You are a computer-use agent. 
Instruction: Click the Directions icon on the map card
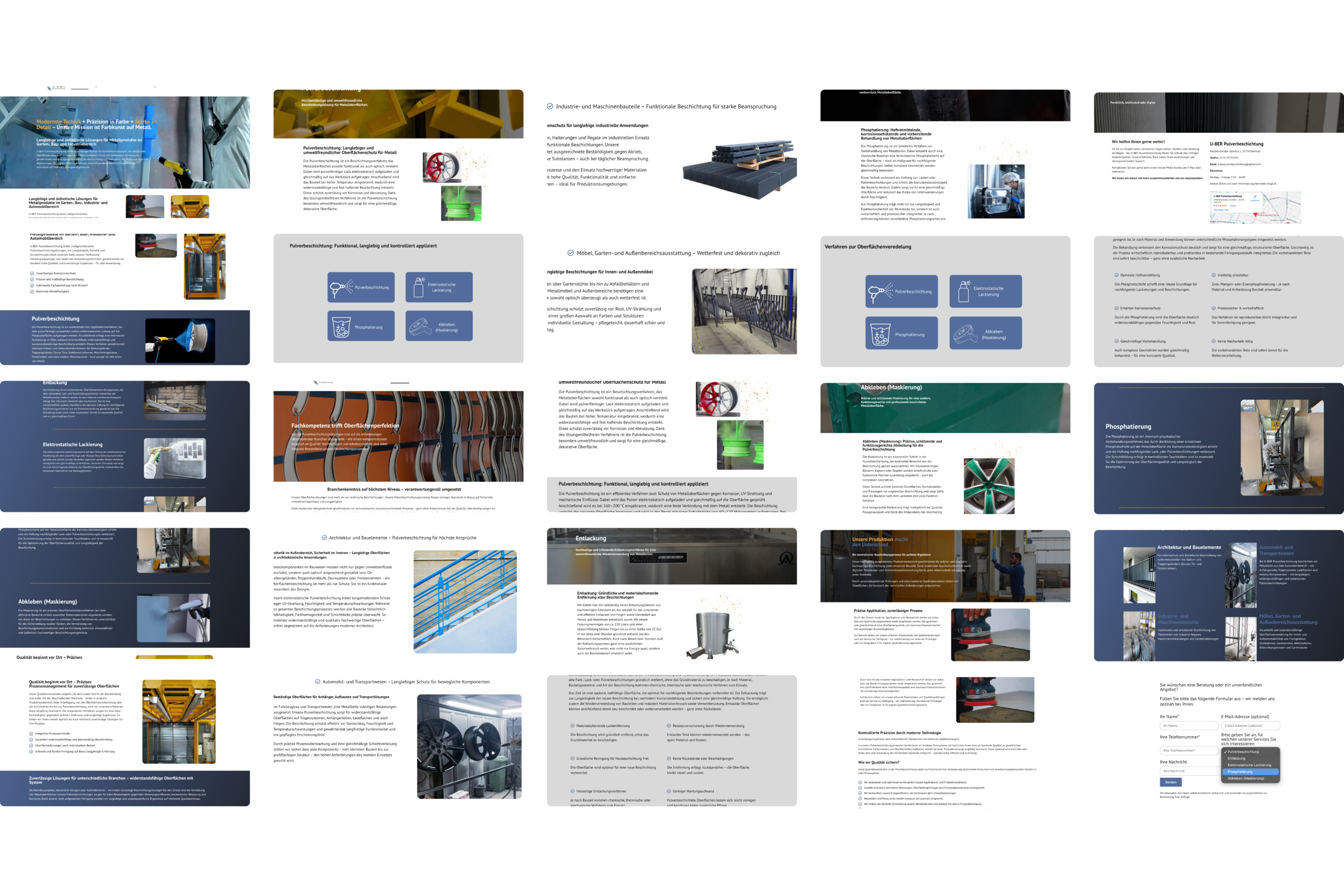coord(1255,198)
